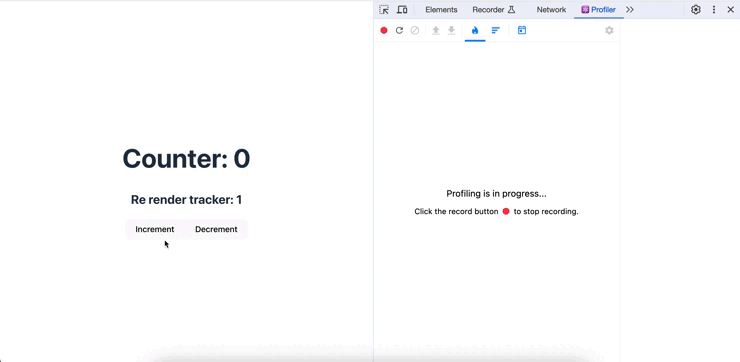Screen dimensions: 740x362
Task: Reload and start profiling
Action: pyautogui.click(x=399, y=30)
